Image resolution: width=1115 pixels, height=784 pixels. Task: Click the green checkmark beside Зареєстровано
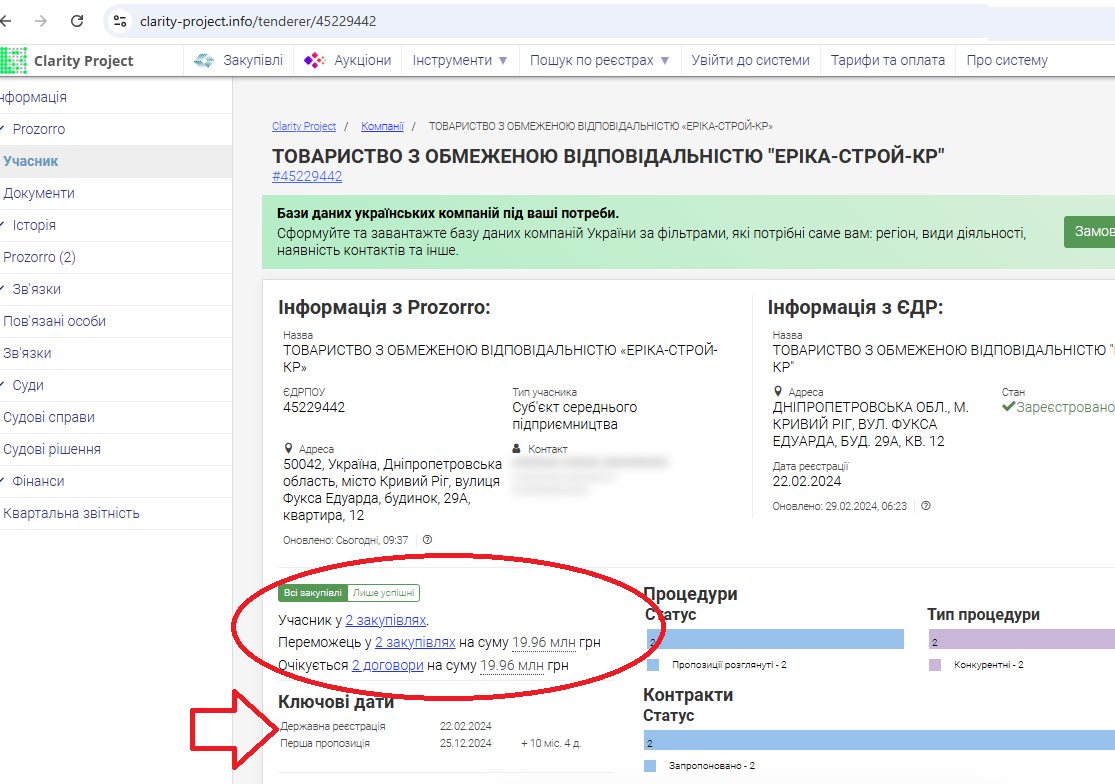tap(1008, 407)
